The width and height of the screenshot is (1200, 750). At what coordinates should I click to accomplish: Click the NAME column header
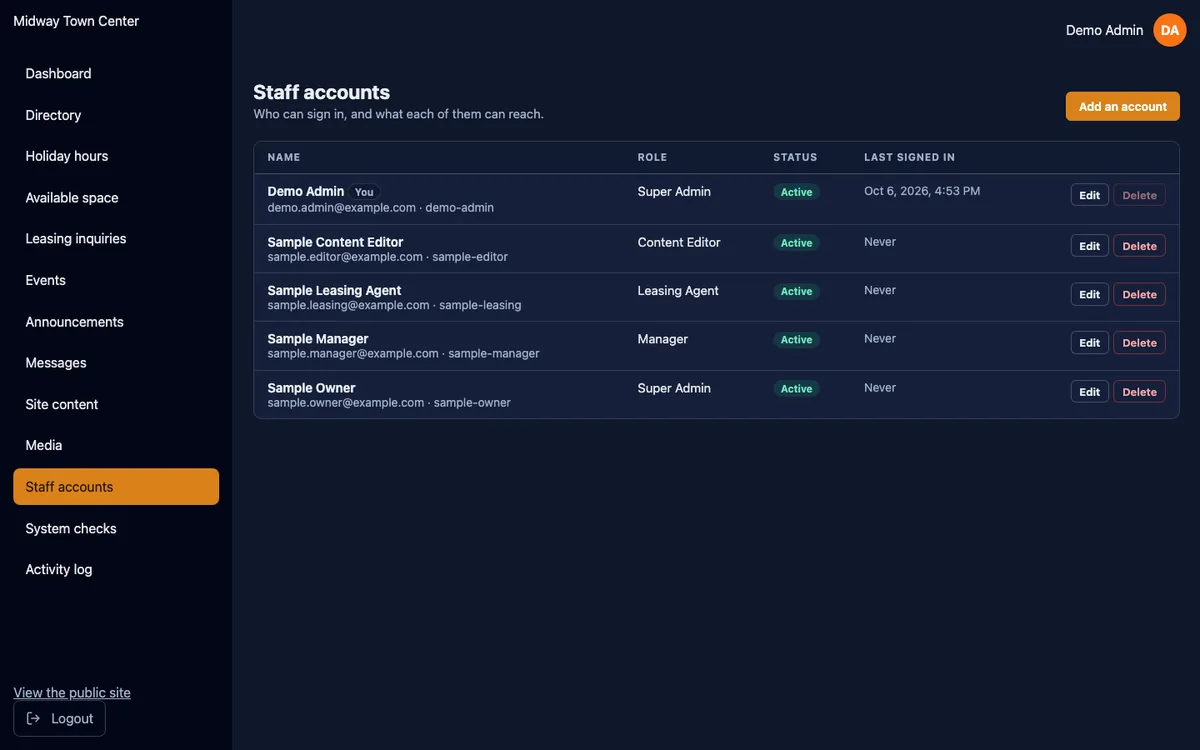(x=284, y=157)
